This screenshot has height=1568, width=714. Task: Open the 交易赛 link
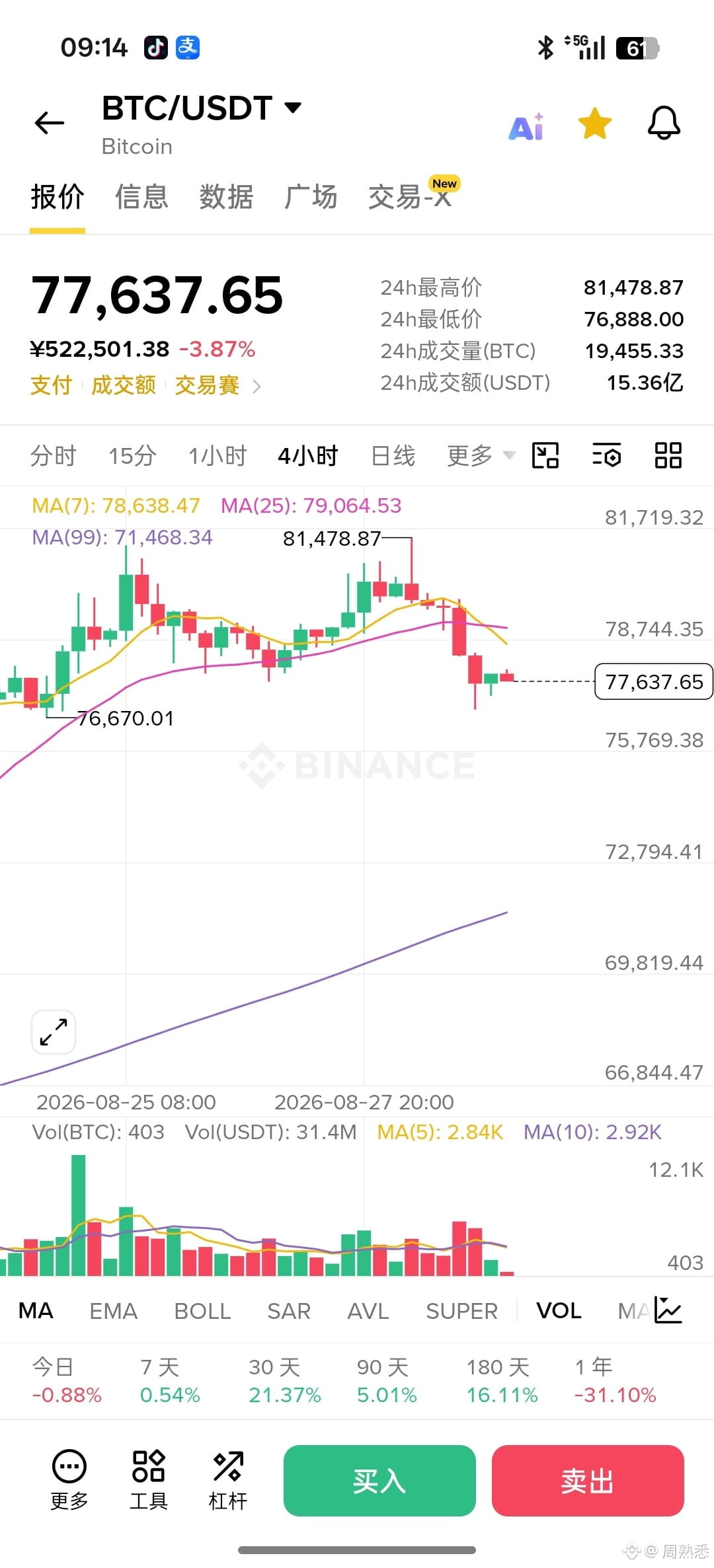pos(207,385)
